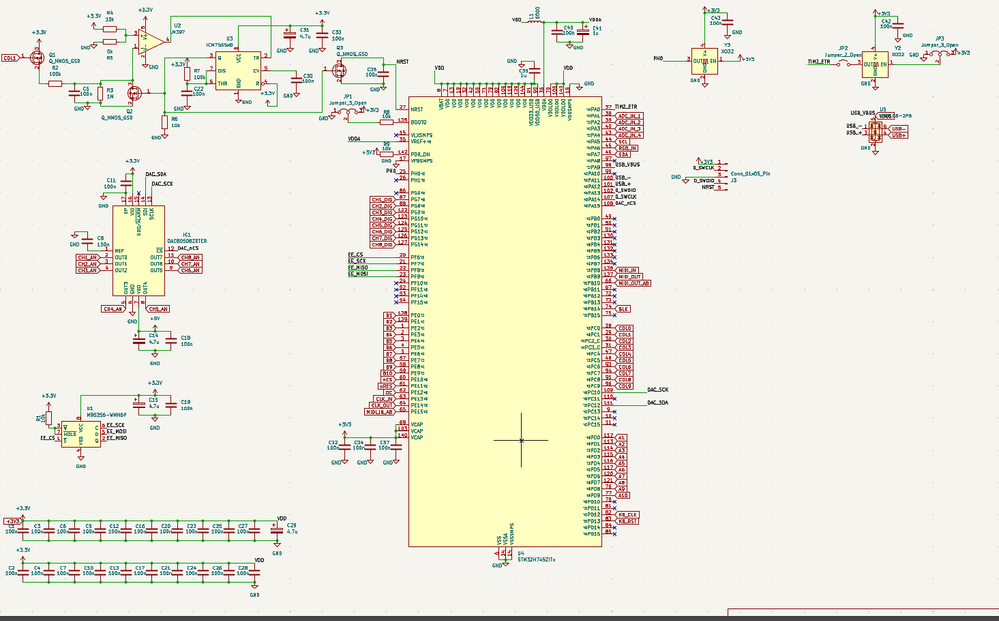Select capacitor C37 below VCAP
This screenshot has width=999, height=621.
[396, 446]
